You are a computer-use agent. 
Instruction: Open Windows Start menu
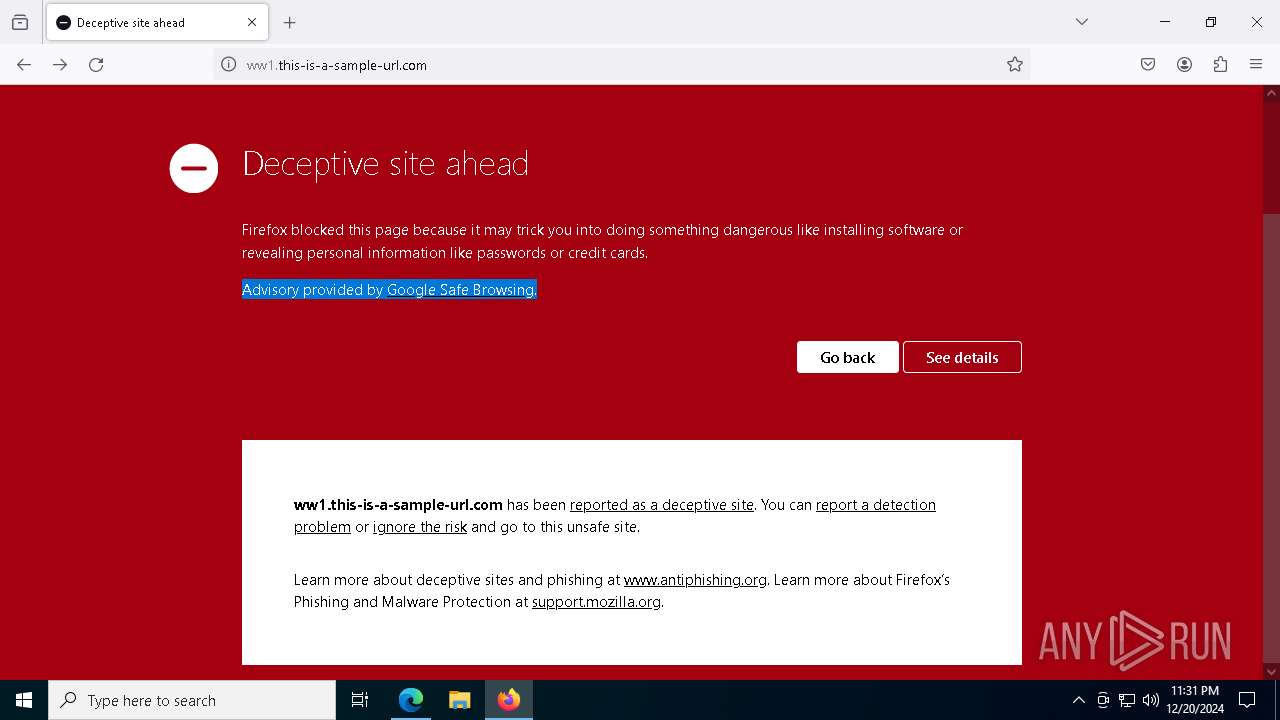pos(24,700)
